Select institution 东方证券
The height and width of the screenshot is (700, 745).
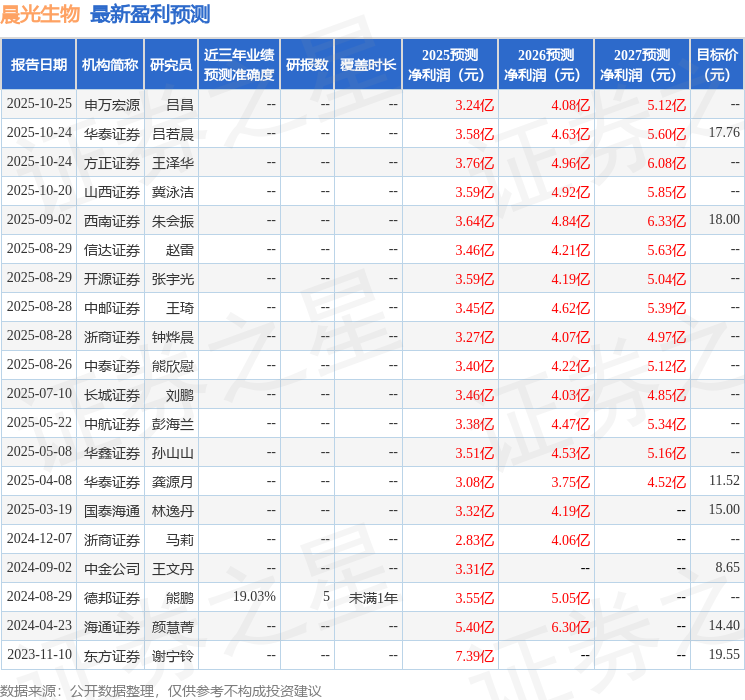click(112, 655)
